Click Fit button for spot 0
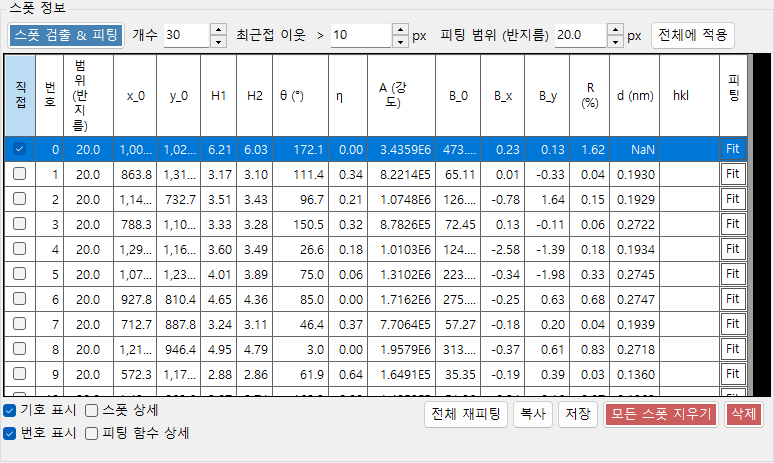The width and height of the screenshot is (774, 463). (x=733, y=149)
